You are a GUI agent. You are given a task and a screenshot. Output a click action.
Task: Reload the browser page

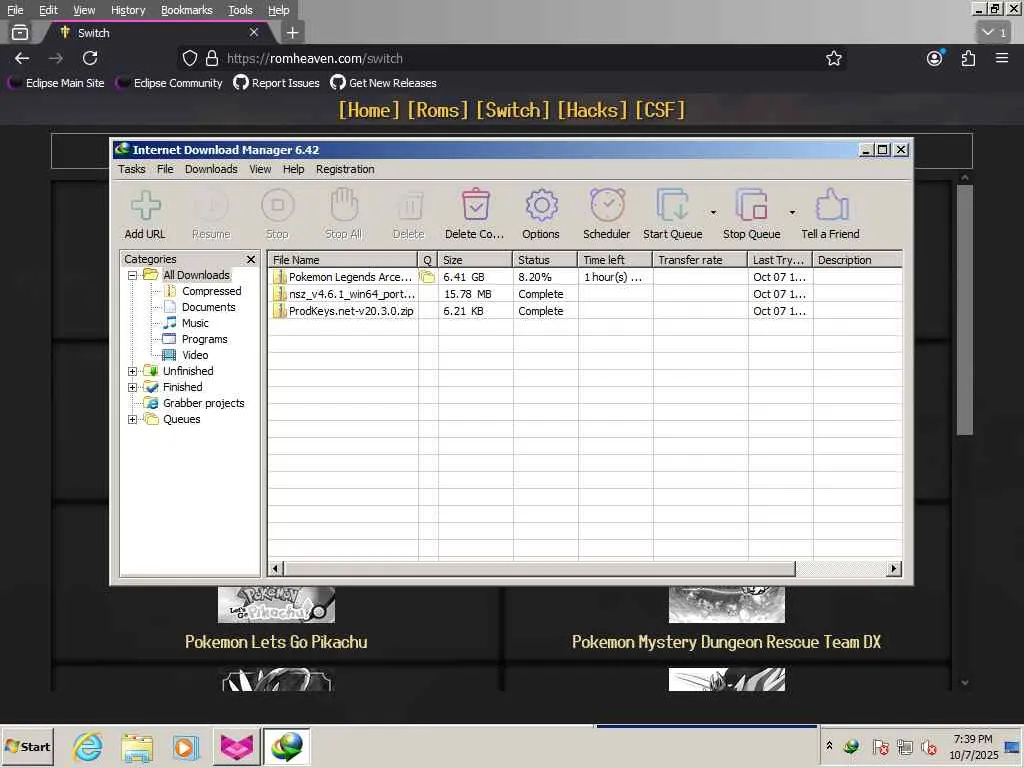point(90,58)
